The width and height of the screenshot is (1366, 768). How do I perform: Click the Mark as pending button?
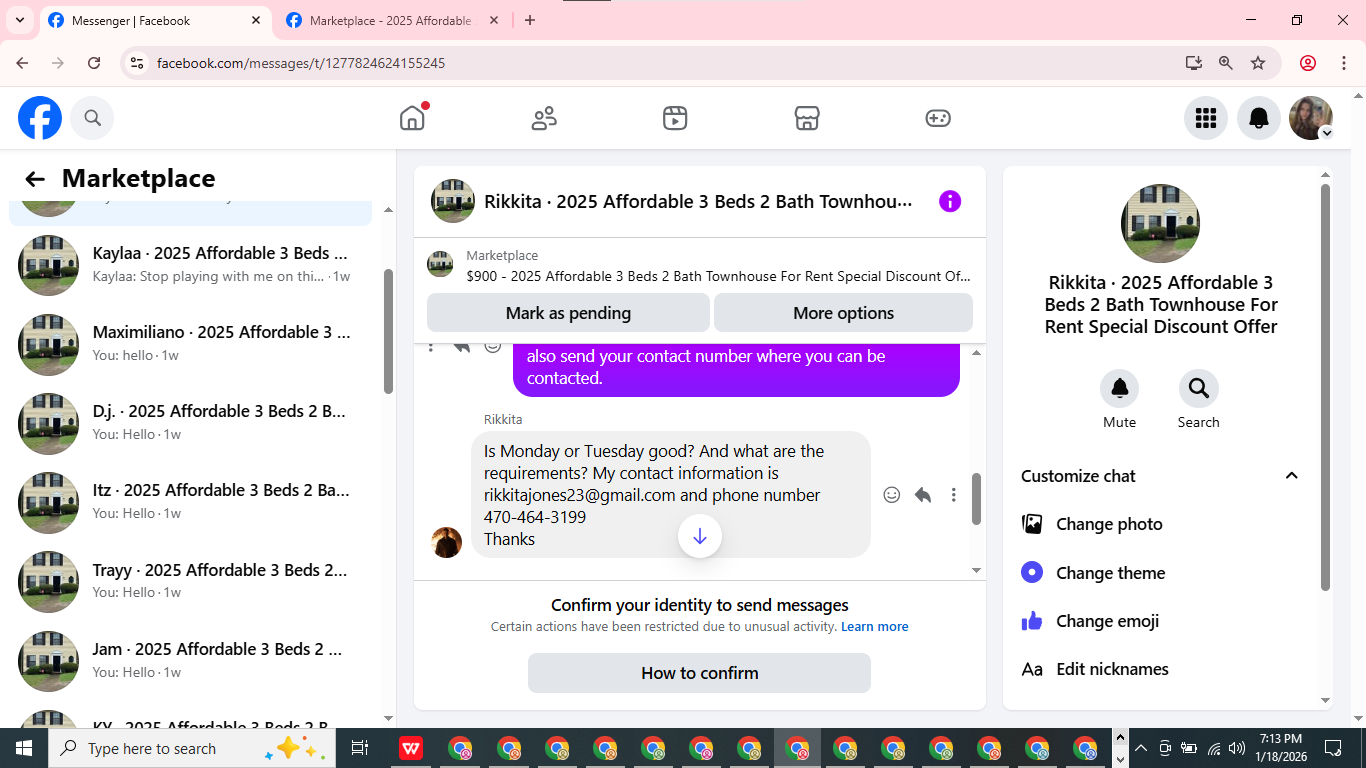tap(568, 313)
